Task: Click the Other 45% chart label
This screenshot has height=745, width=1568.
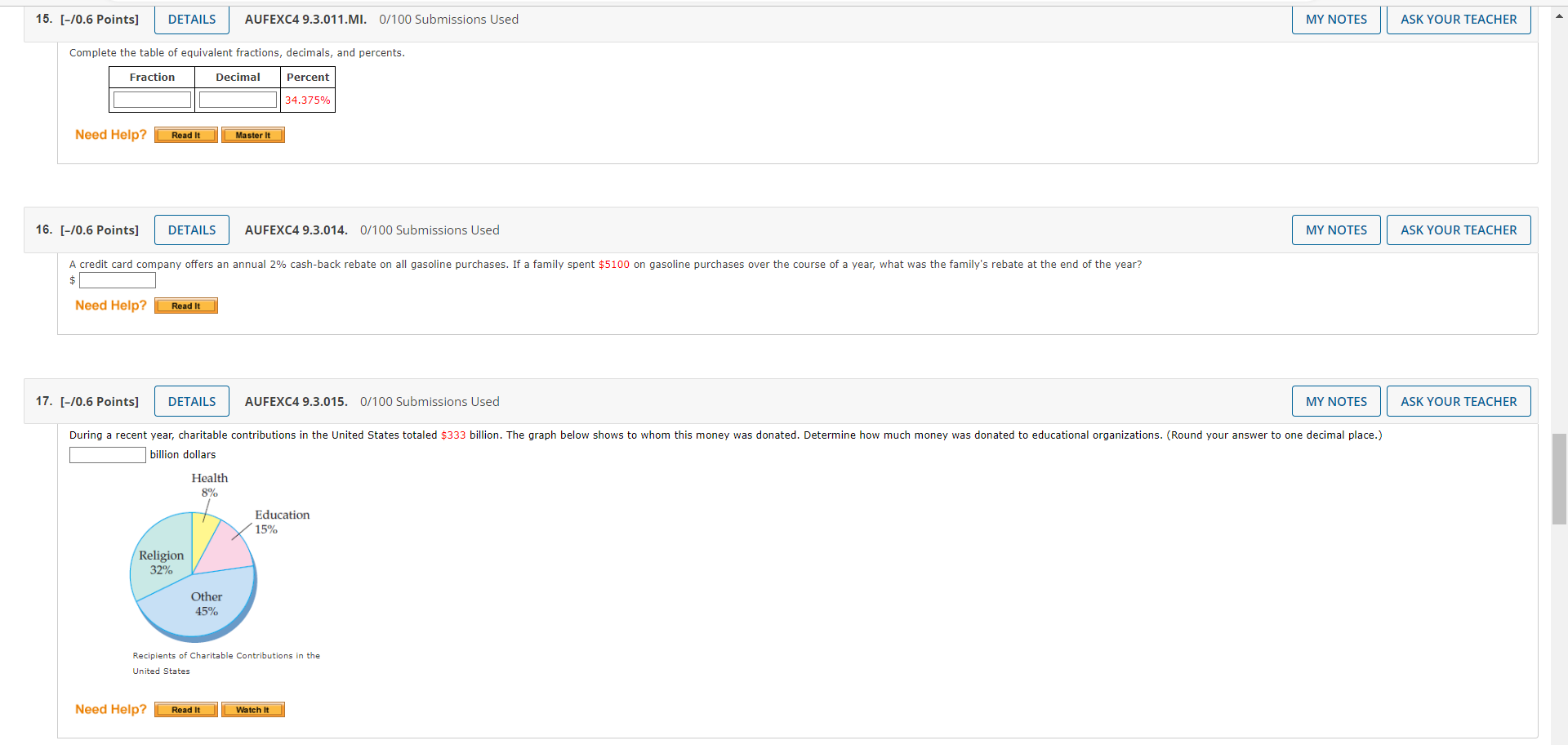Action: click(207, 604)
